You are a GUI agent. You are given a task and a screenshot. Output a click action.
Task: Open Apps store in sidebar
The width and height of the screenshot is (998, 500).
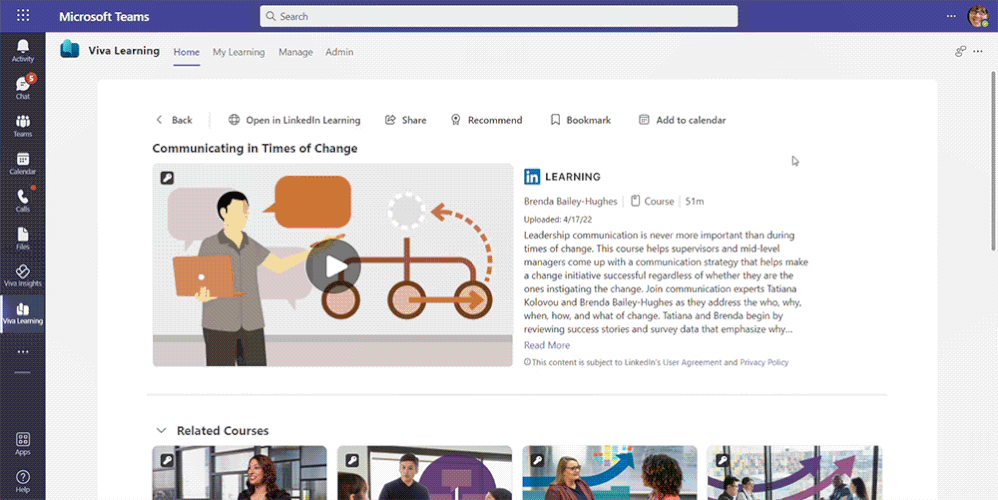tap(23, 443)
